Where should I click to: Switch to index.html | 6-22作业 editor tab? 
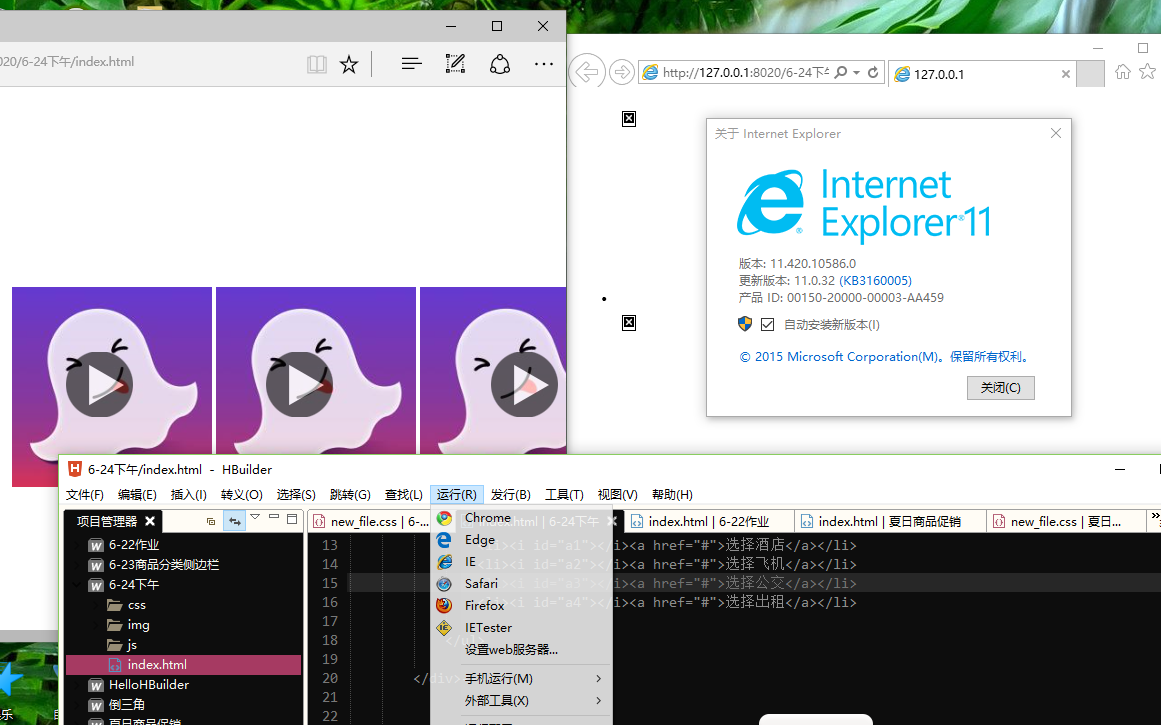pos(709,521)
